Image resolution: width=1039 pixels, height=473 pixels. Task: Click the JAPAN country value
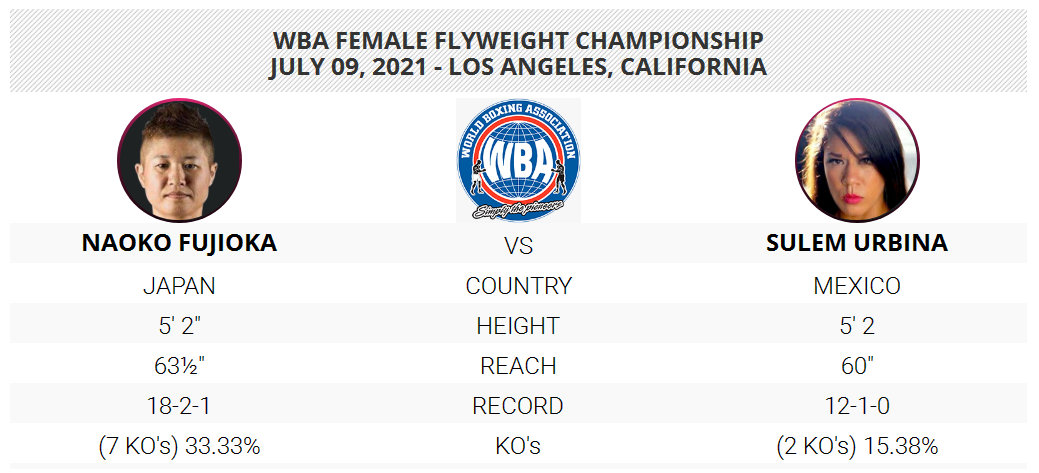click(180, 286)
